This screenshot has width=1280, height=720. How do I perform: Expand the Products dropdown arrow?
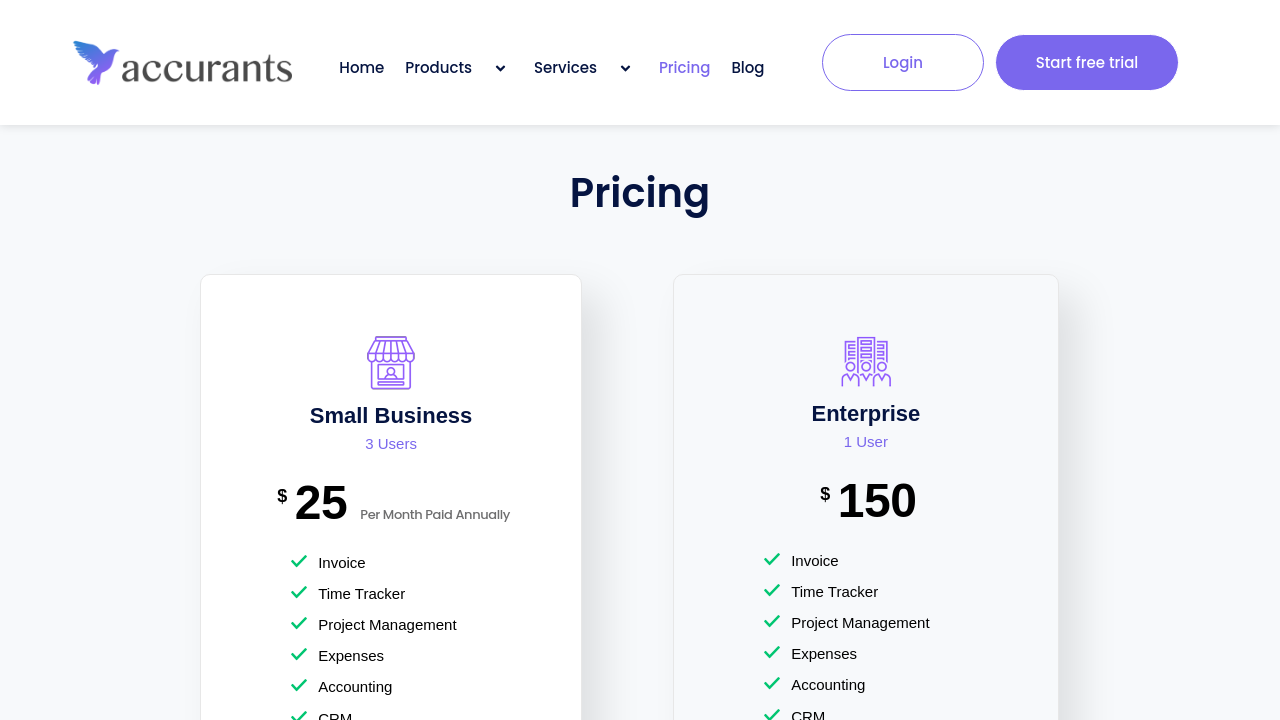click(500, 68)
